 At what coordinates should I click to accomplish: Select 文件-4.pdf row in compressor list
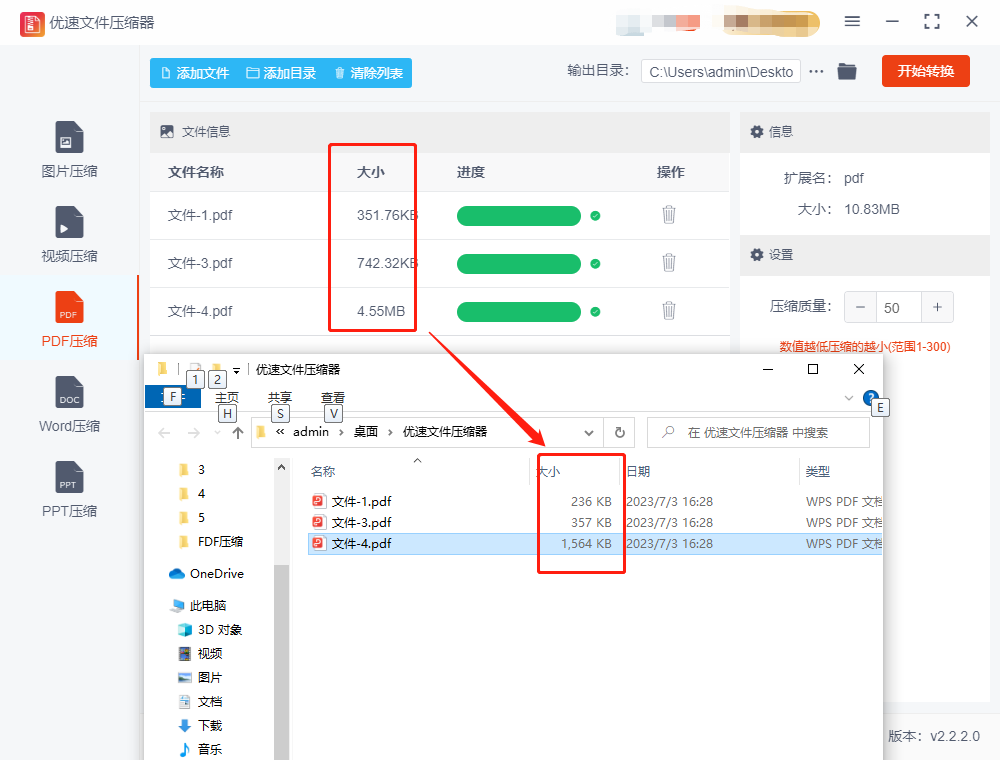pyautogui.click(x=439, y=311)
